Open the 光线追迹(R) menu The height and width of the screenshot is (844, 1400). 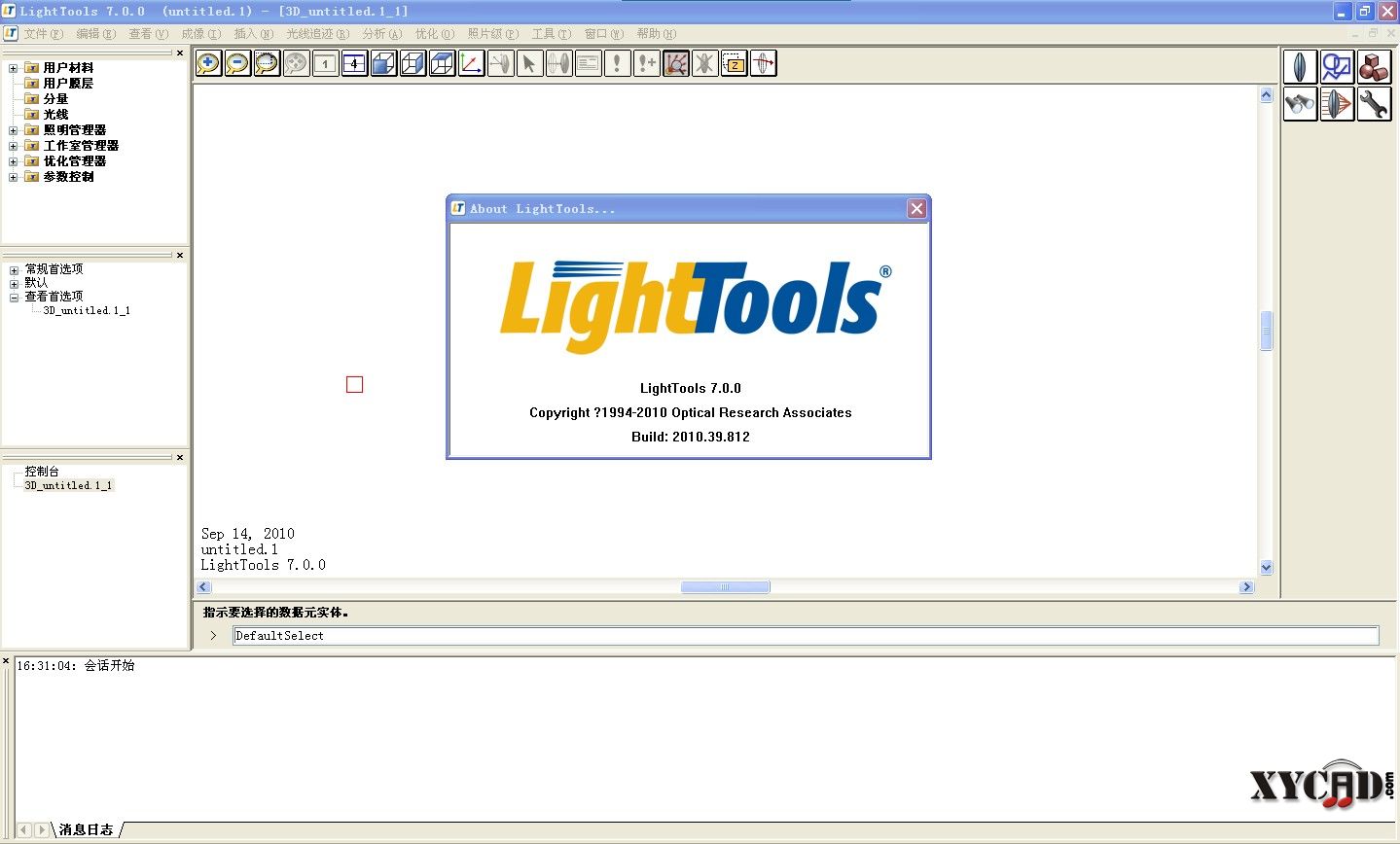[317, 34]
